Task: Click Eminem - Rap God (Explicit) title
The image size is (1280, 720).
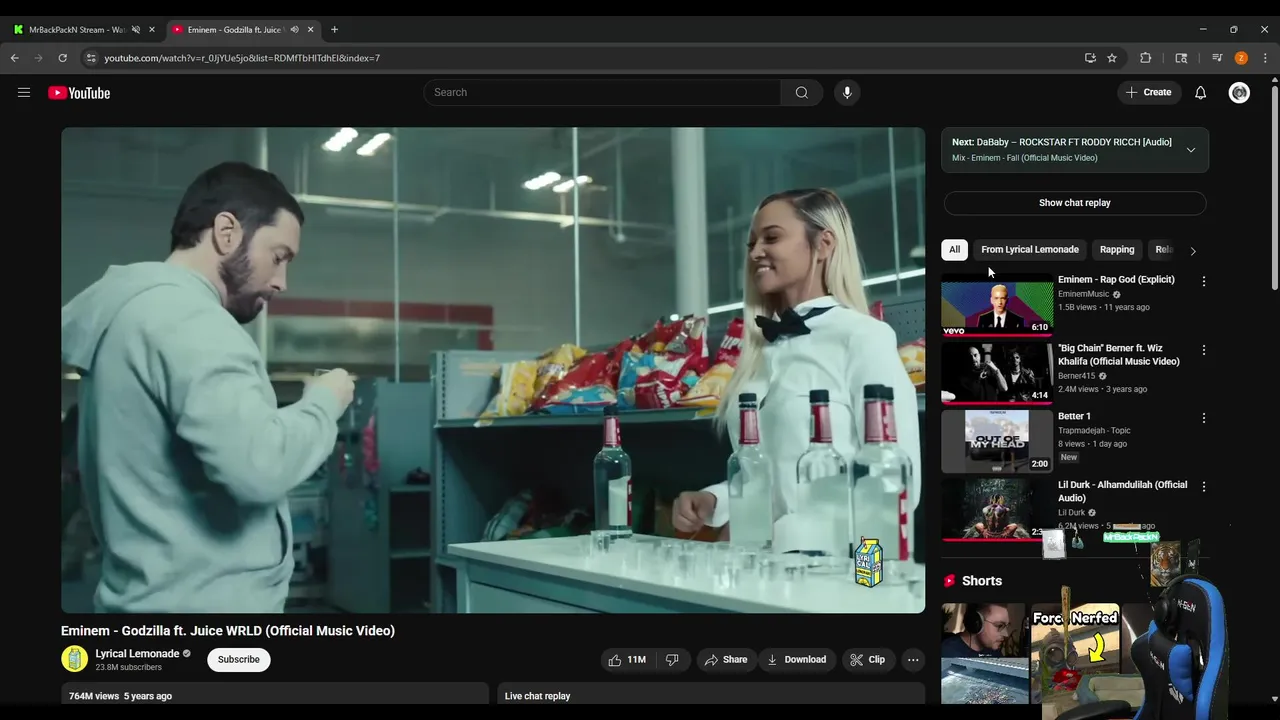Action: click(x=1116, y=280)
